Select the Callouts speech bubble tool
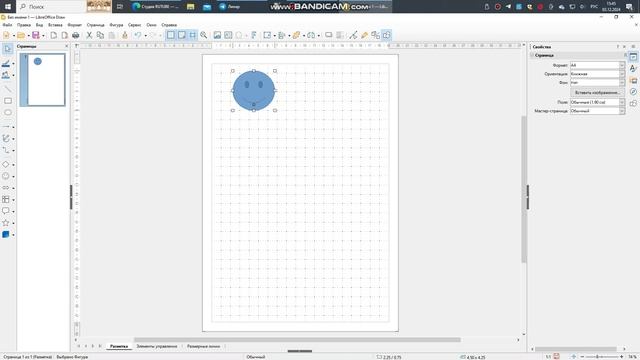640x360 pixels. click(6, 211)
